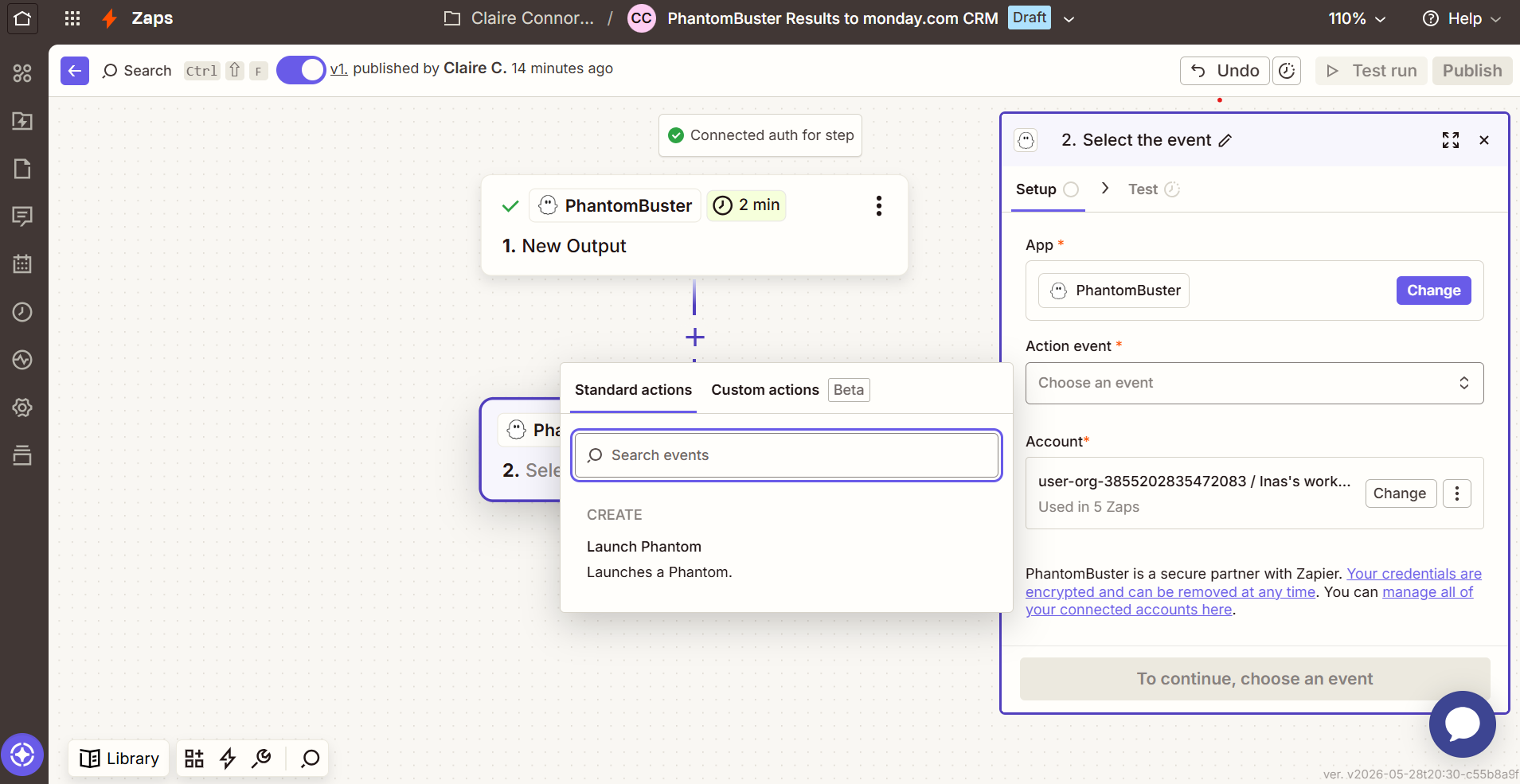Image resolution: width=1520 pixels, height=784 pixels.
Task: Open the calendar schedule sidebar icon
Action: tap(22, 264)
